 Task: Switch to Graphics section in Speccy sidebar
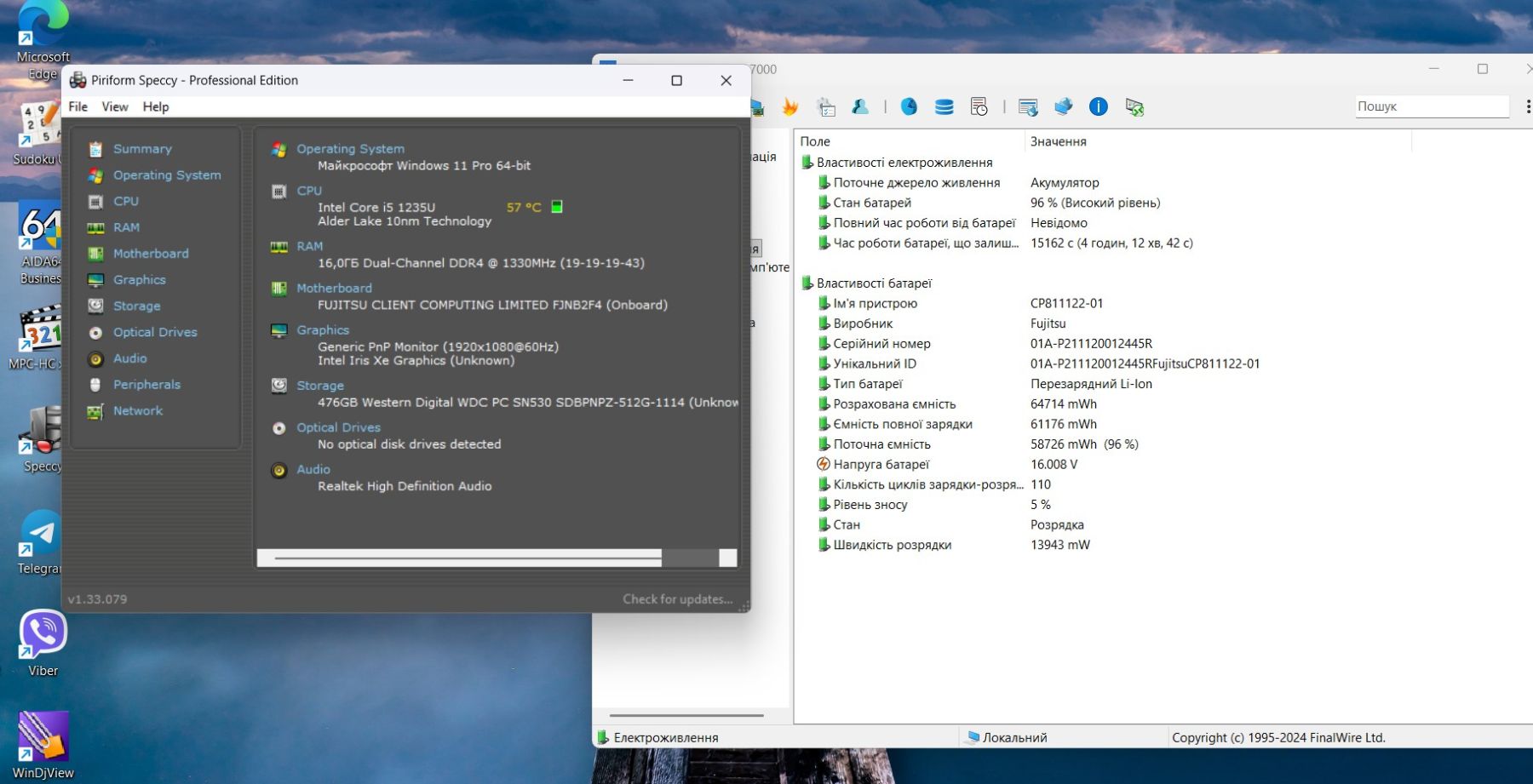[x=140, y=280]
